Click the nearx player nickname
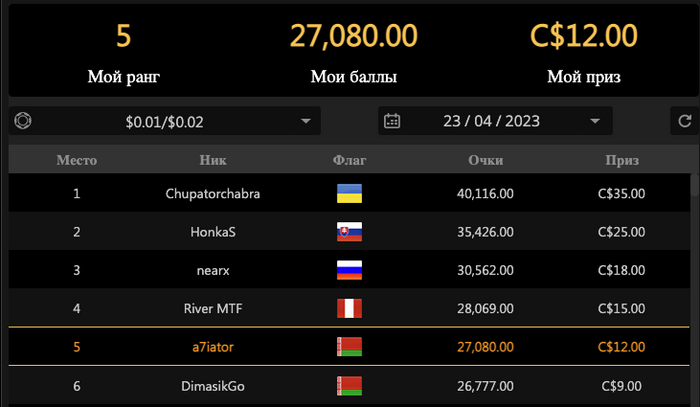The height and width of the screenshot is (407, 700). tap(212, 270)
